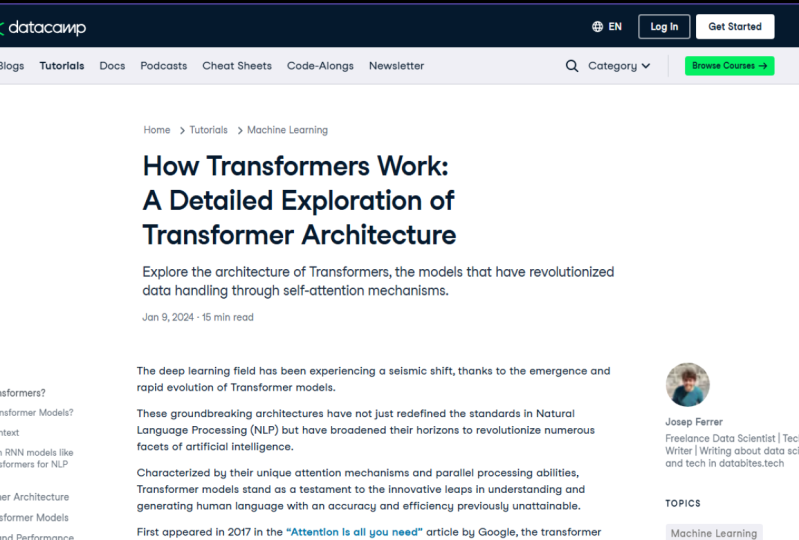Open the search magnifier icon

coord(572,66)
